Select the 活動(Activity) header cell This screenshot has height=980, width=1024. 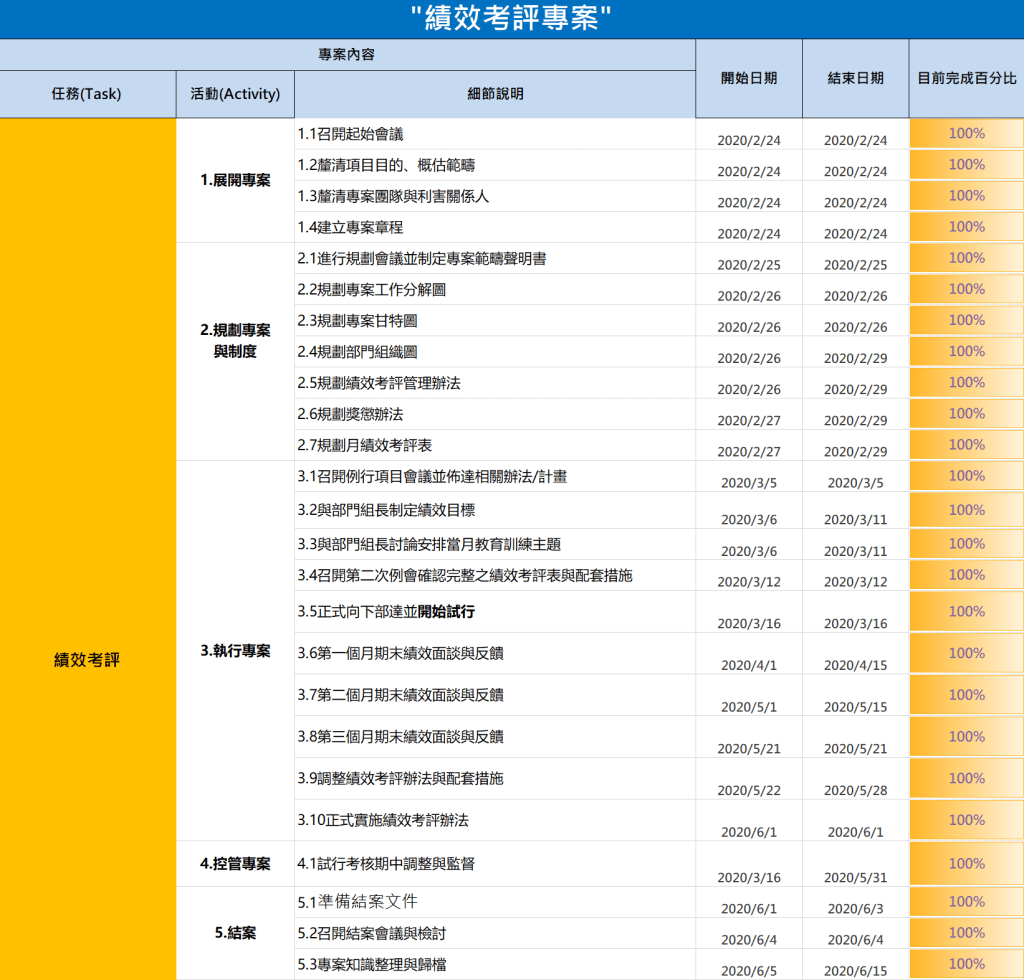coord(235,94)
